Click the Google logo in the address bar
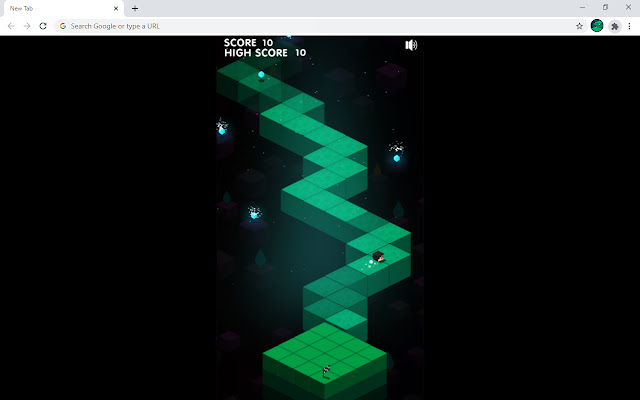The height and width of the screenshot is (400, 640). click(x=63, y=26)
